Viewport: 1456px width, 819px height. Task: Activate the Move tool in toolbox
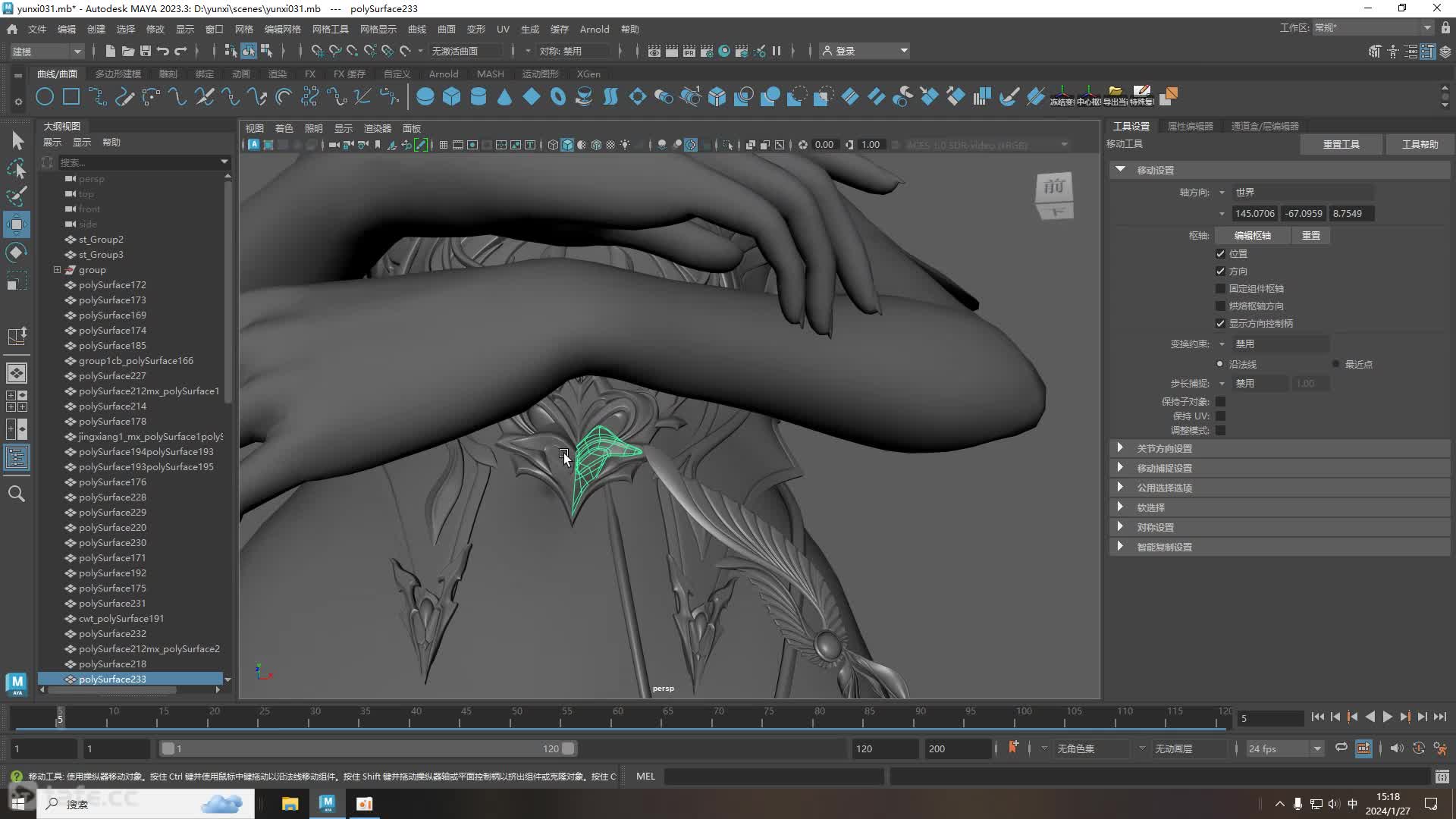[17, 224]
